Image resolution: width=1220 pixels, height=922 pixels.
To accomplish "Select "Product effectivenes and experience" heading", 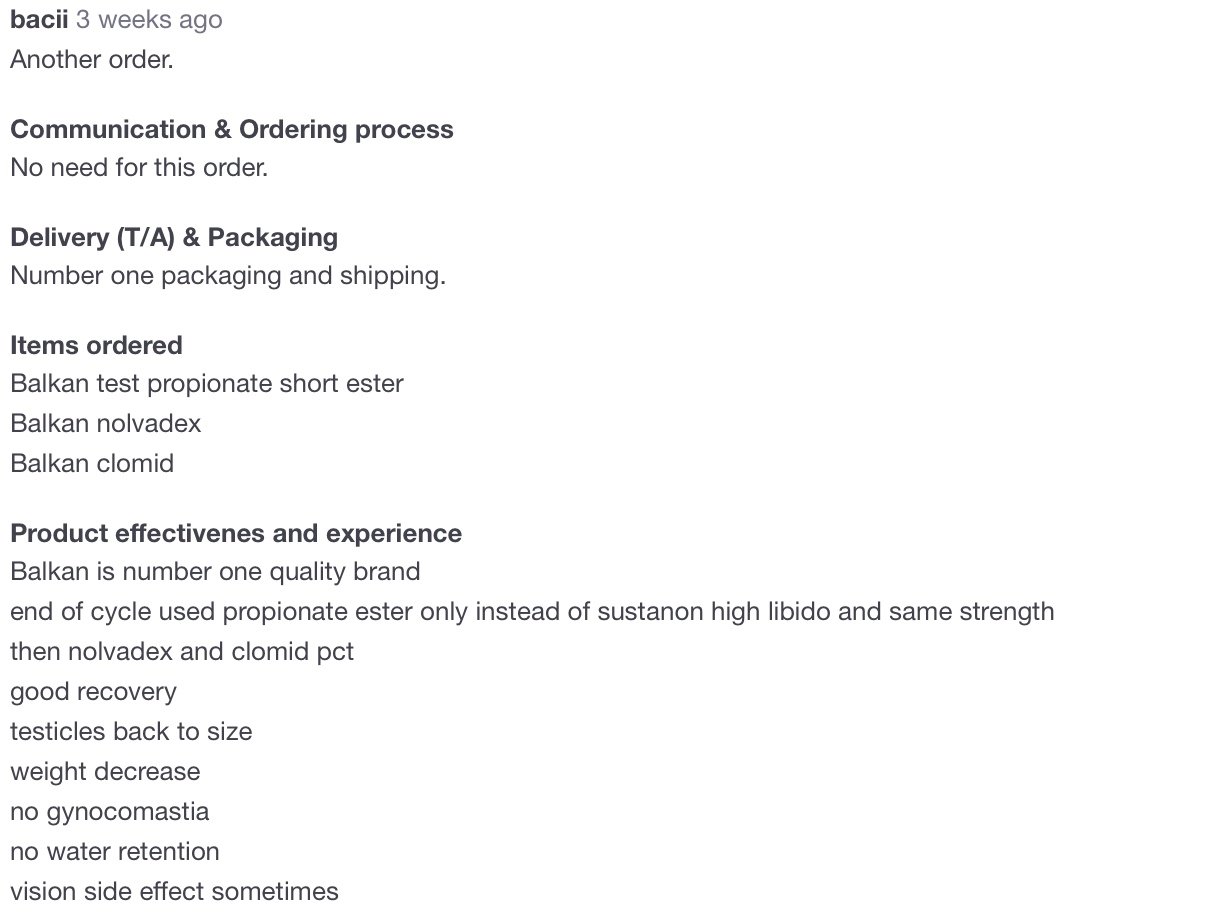I will click(236, 534).
